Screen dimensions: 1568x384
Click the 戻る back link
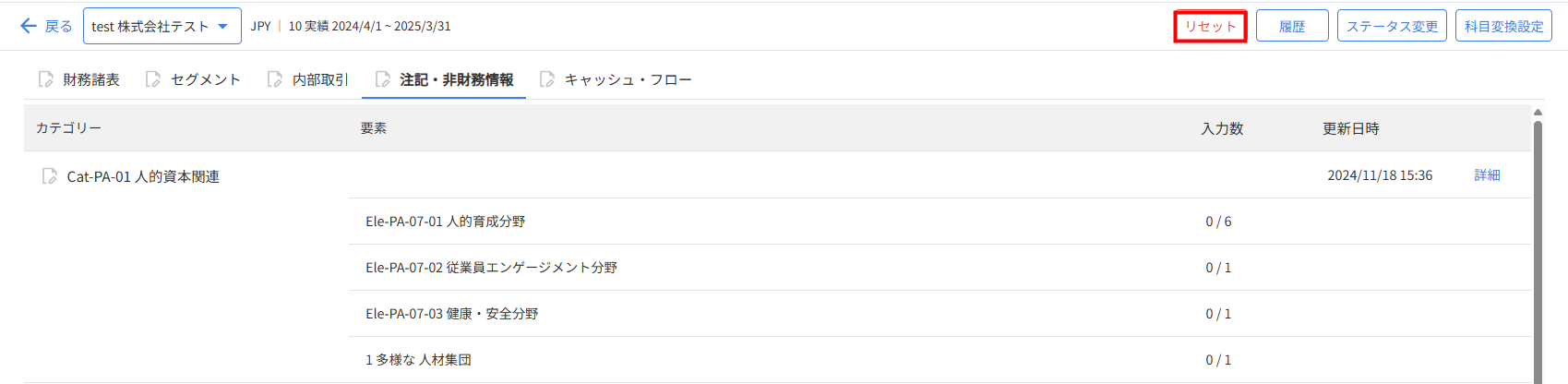[58, 26]
